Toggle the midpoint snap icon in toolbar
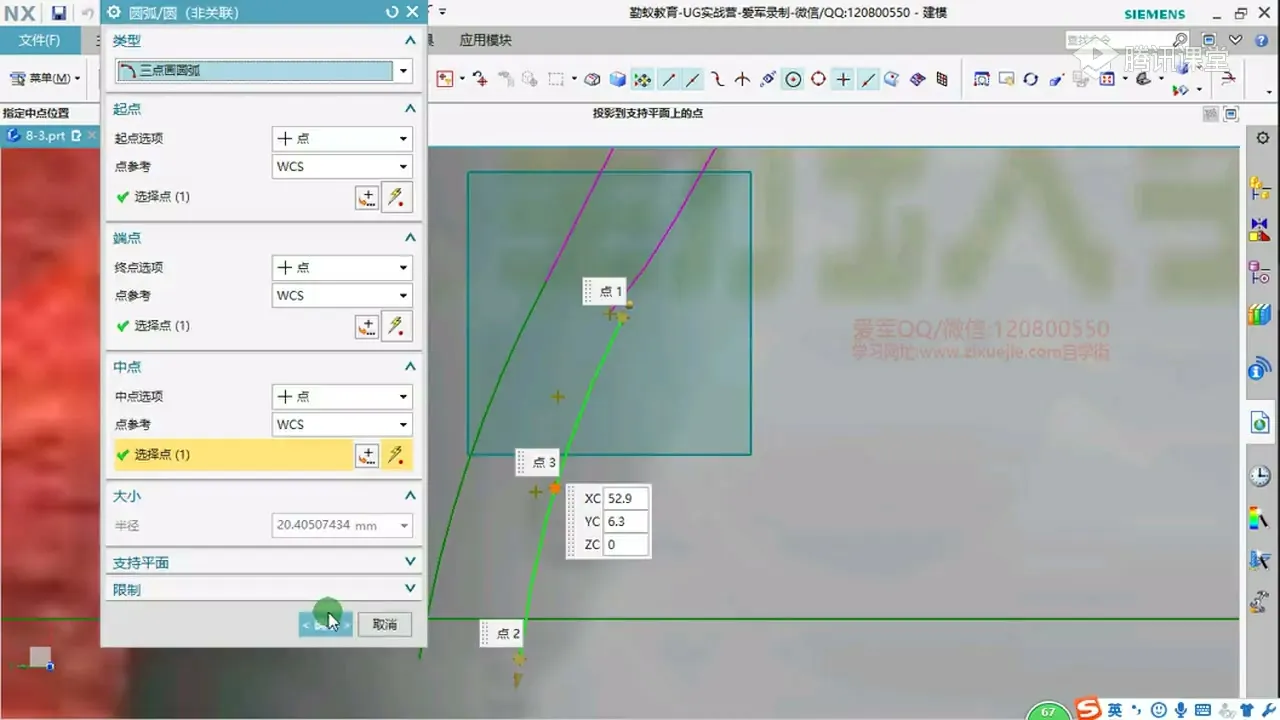1280x720 pixels. pos(692,79)
